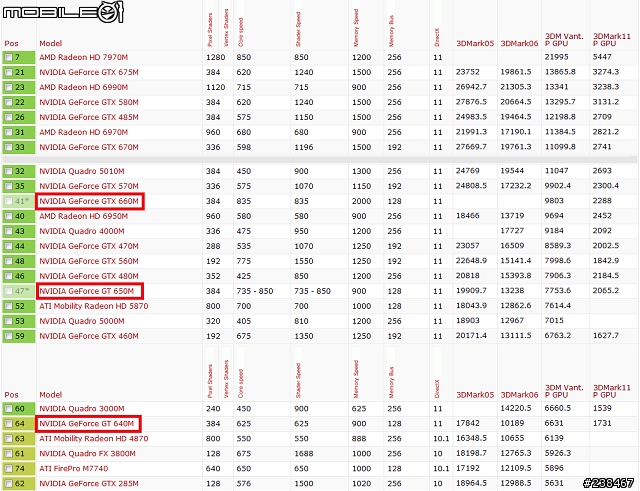This screenshot has height=491, width=640.
Task: Open the ATI FirePro M7740 link
Action: pos(73,469)
